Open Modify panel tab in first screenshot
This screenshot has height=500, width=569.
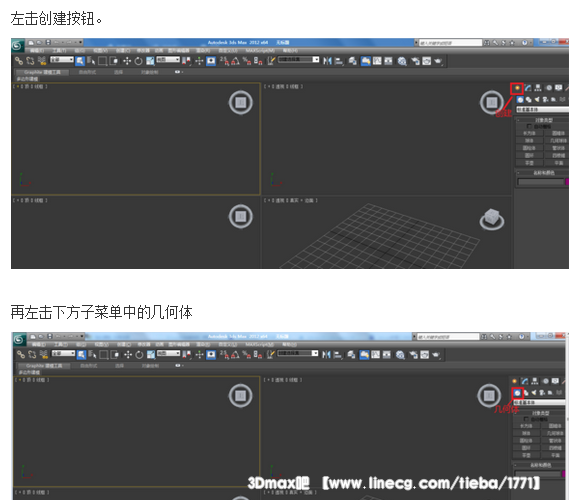click(528, 88)
